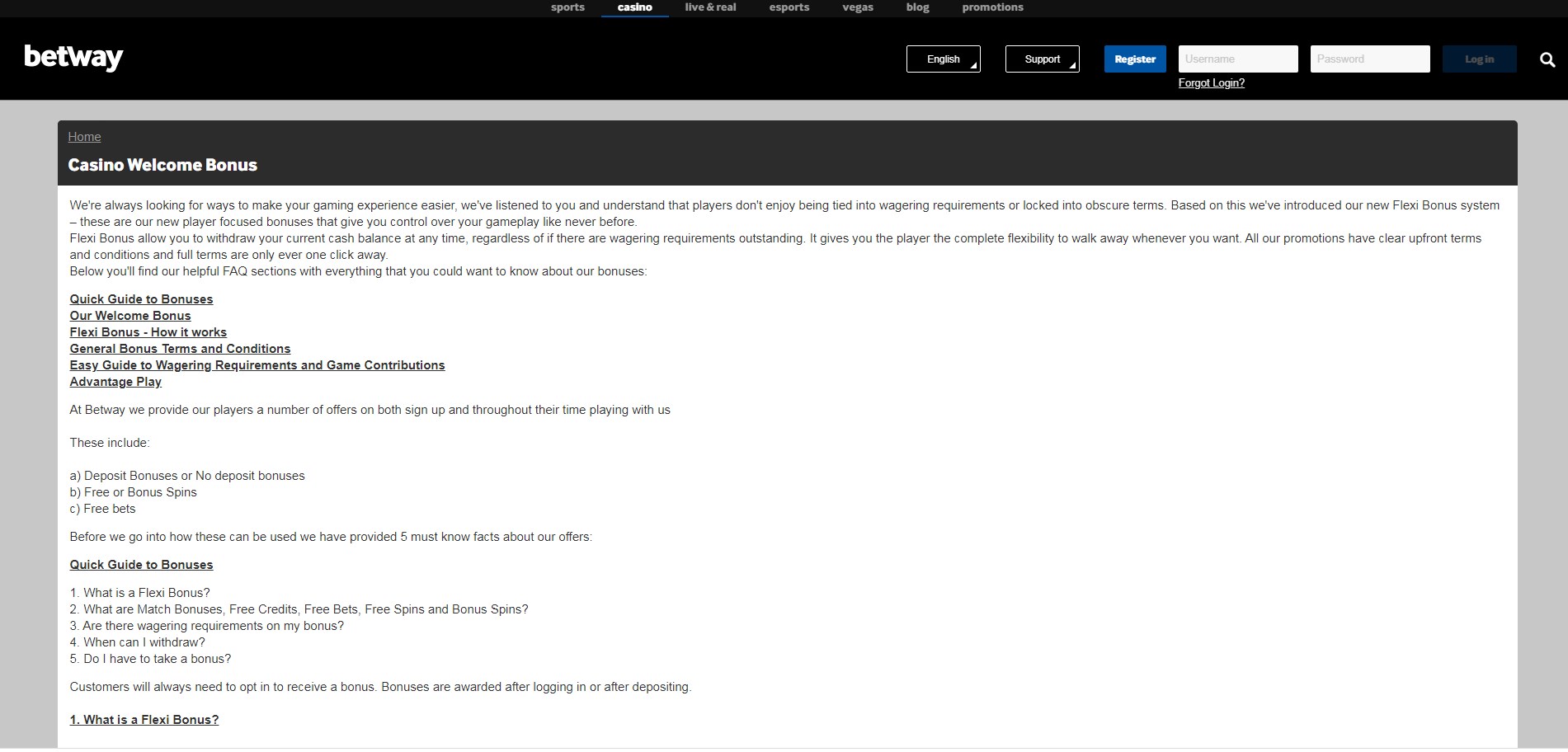Screen dimensions: 1568x752
Task: Click the '1. What is a Flexi Bonus?' underlined heading
Action: [x=144, y=720]
